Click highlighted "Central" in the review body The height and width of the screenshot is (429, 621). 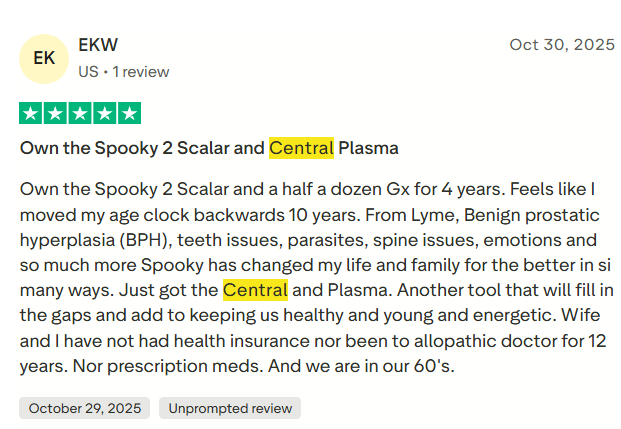click(x=255, y=291)
